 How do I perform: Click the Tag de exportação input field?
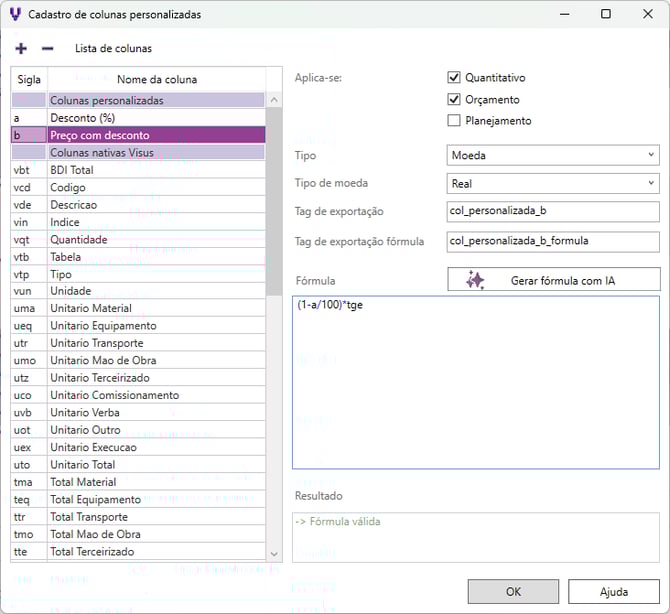coord(553,212)
